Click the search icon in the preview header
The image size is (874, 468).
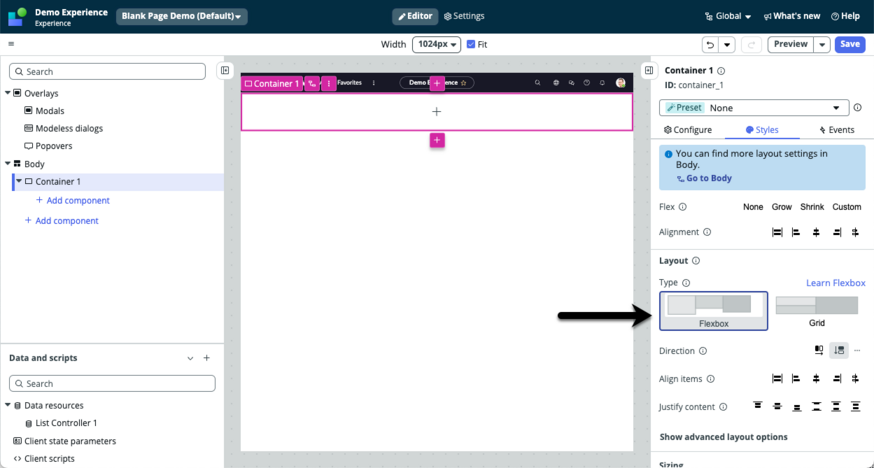[x=537, y=82]
